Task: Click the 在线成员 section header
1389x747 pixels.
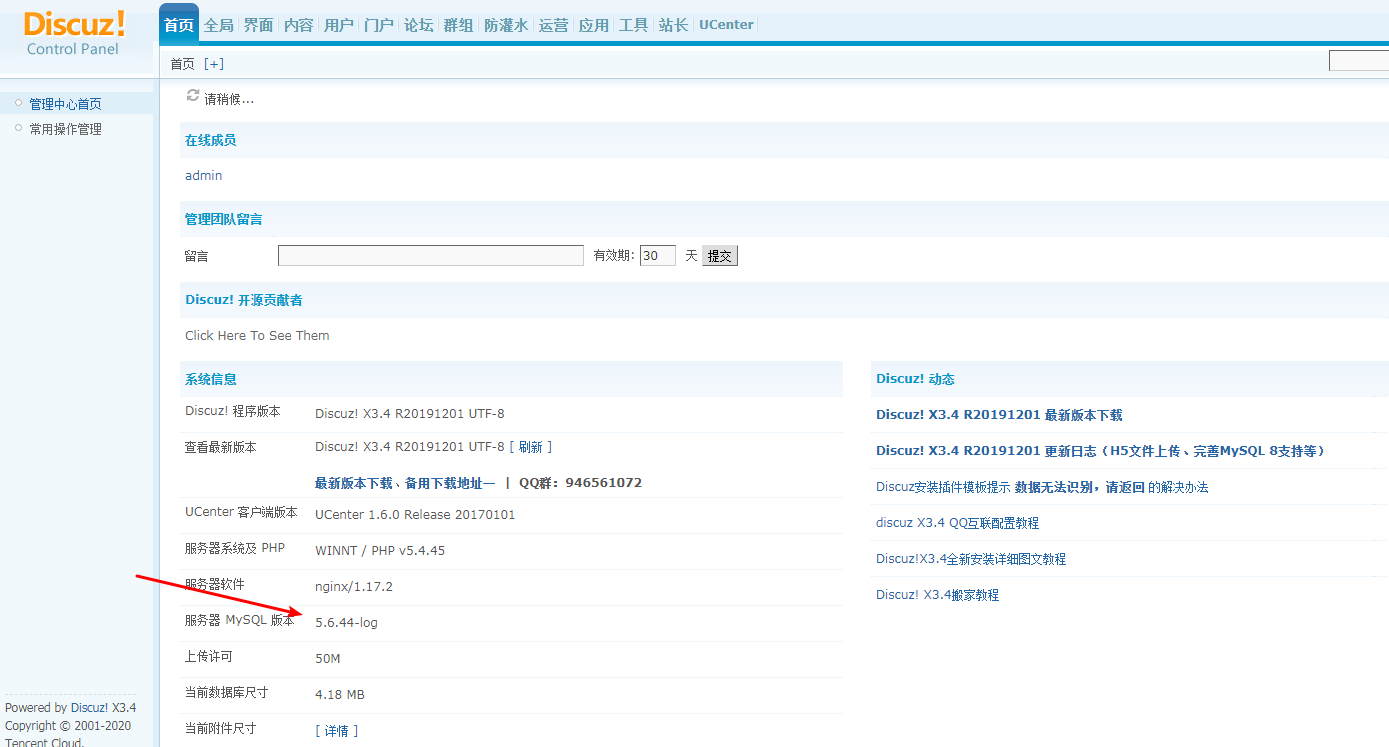Action: [211, 141]
